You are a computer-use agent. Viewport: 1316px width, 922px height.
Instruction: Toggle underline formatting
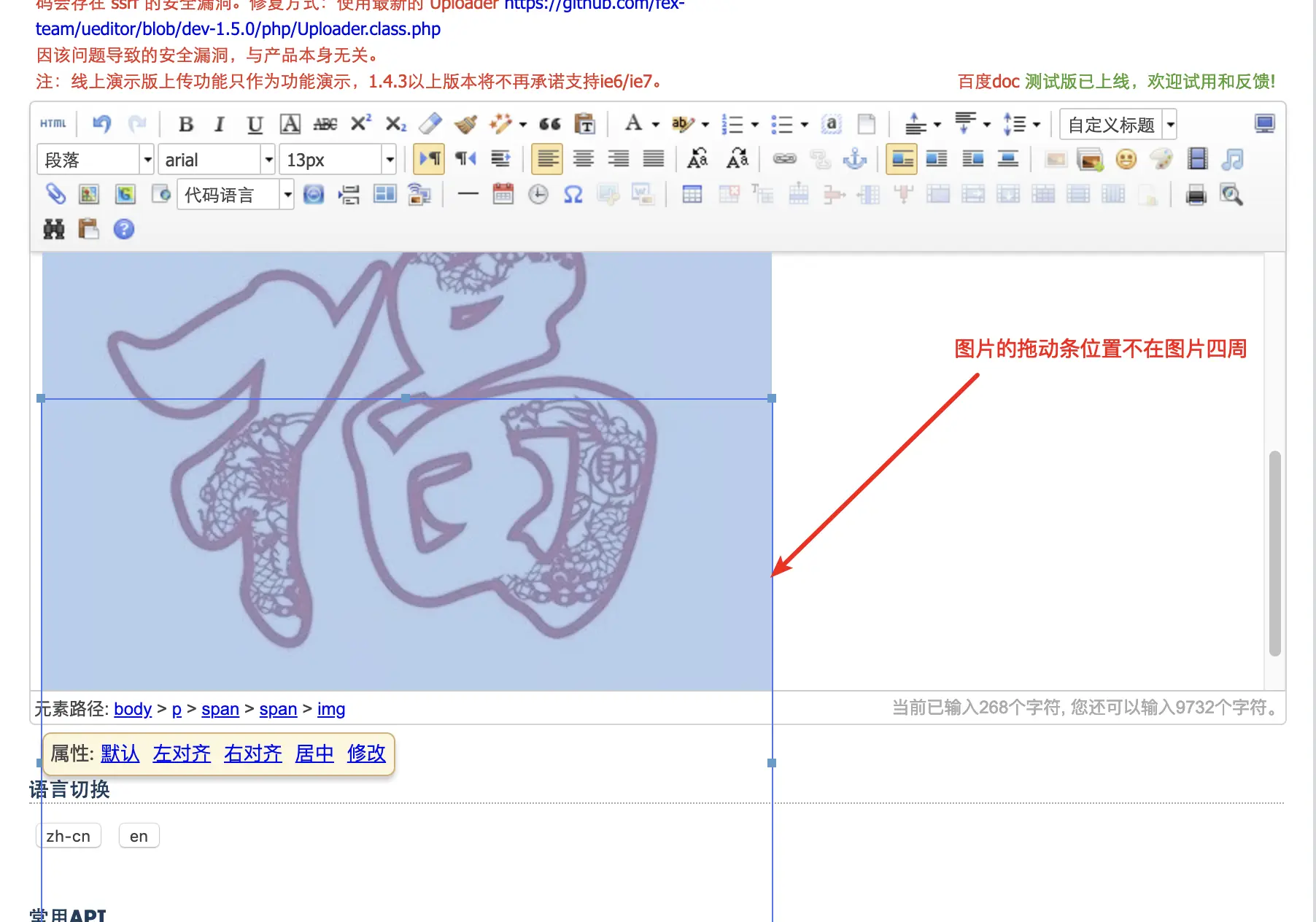[x=255, y=124]
